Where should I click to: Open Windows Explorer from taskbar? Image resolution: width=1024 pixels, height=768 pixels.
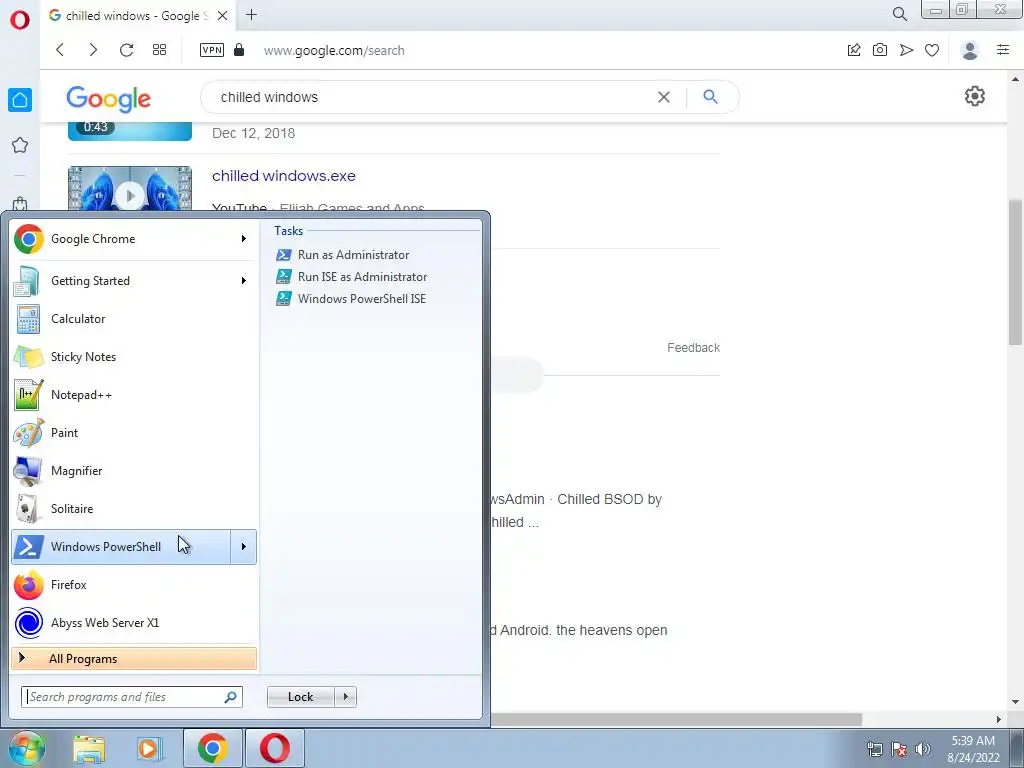(x=89, y=748)
